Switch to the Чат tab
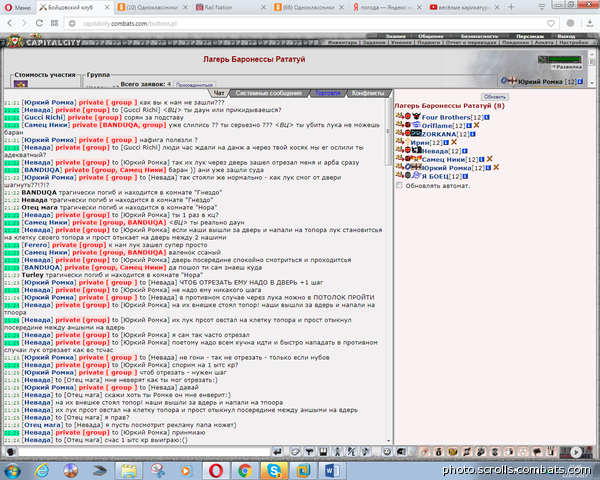 point(219,93)
